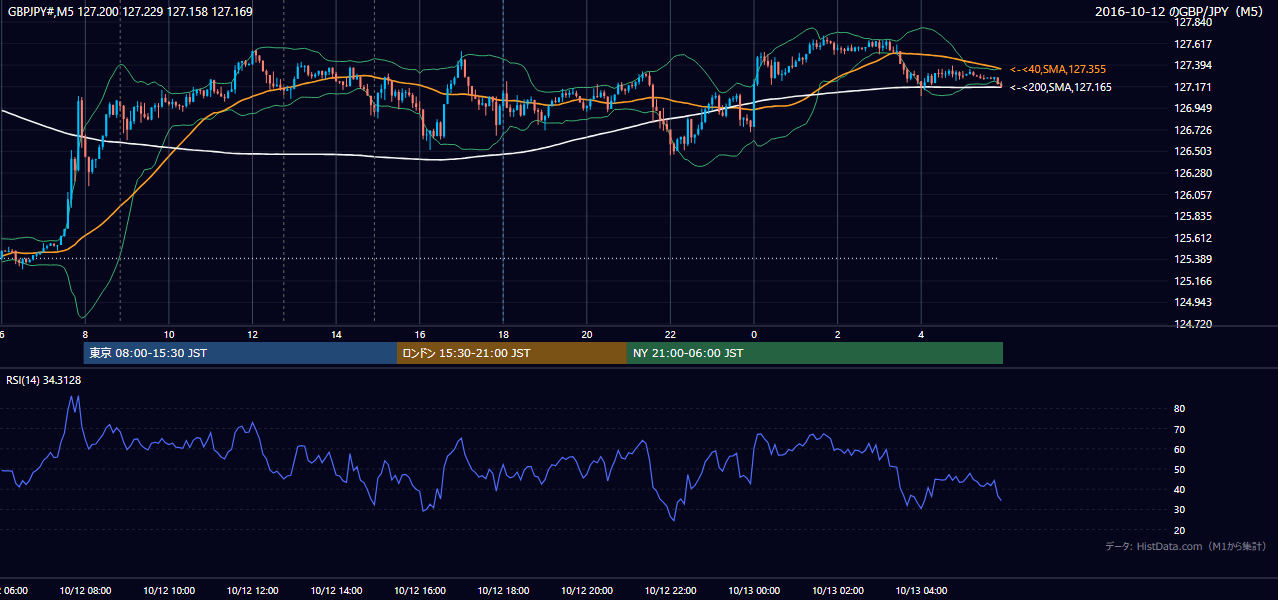1278x600 pixels.
Task: Click the 10/12 12:00 time axis label
Action: [x=252, y=590]
